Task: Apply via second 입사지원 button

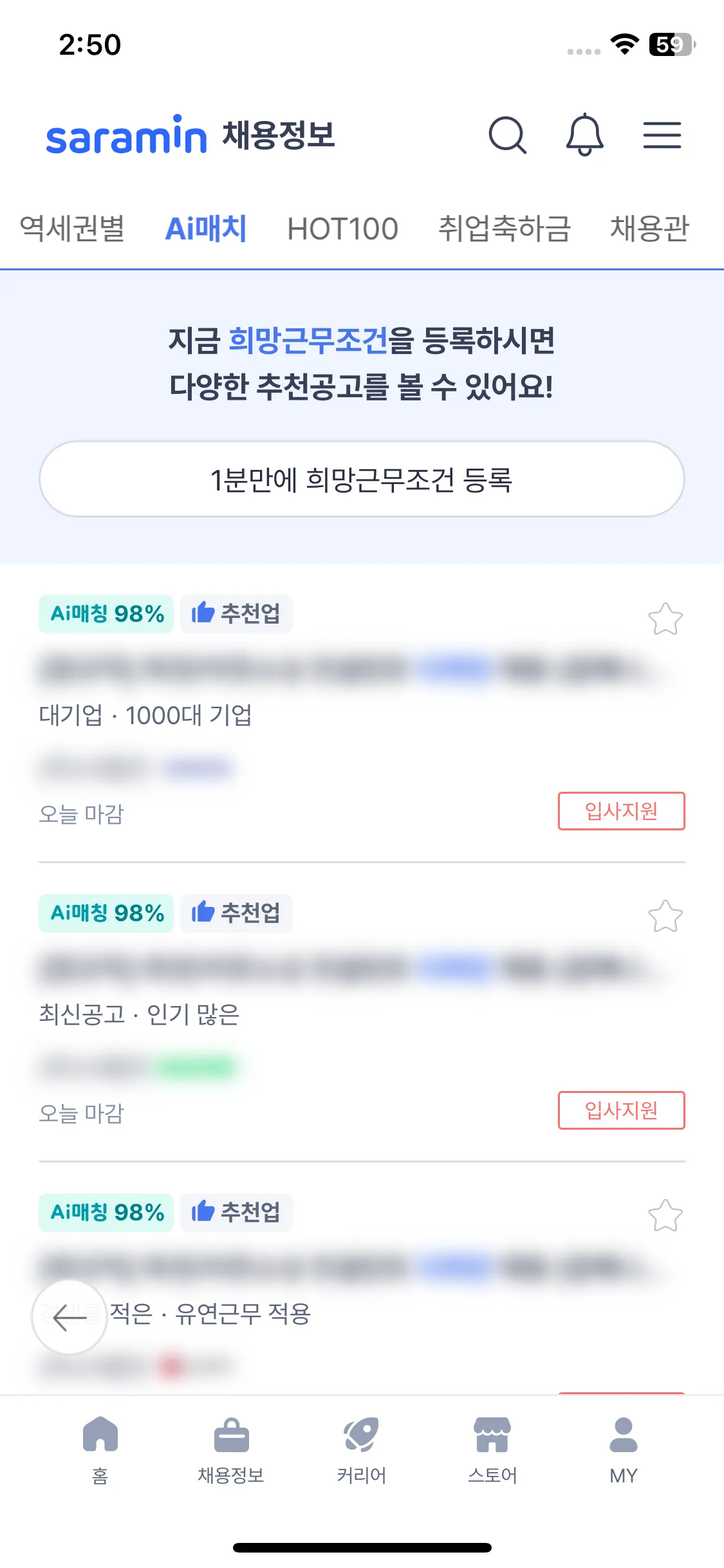Action: pyautogui.click(x=621, y=1110)
